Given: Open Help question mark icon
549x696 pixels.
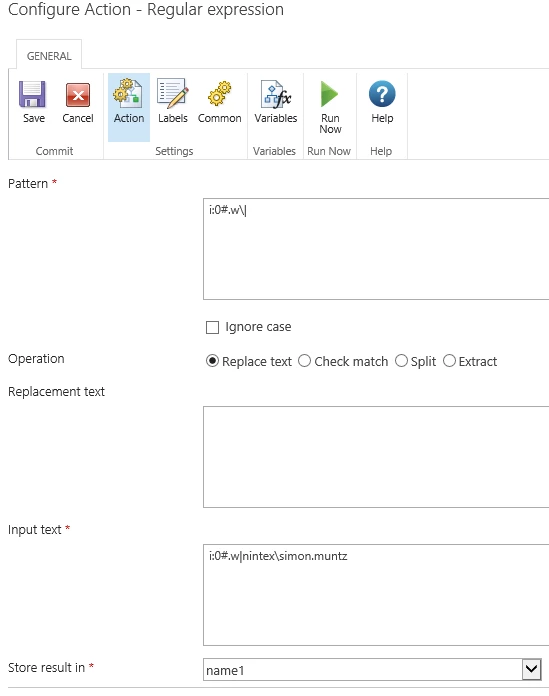Looking at the screenshot, I should point(382,94).
